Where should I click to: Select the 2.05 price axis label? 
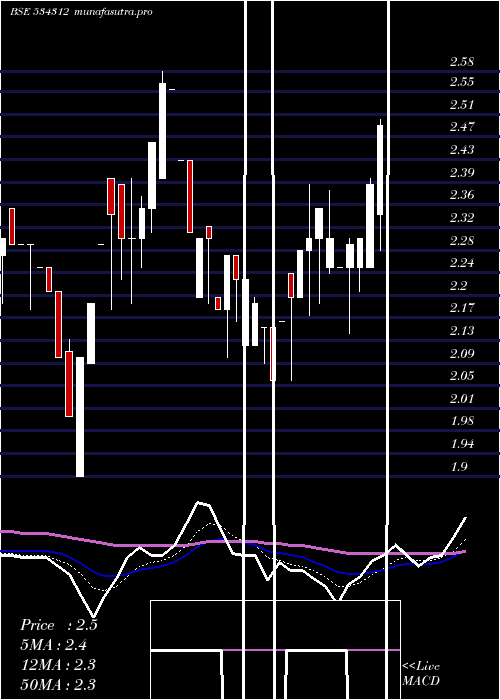[462, 375]
